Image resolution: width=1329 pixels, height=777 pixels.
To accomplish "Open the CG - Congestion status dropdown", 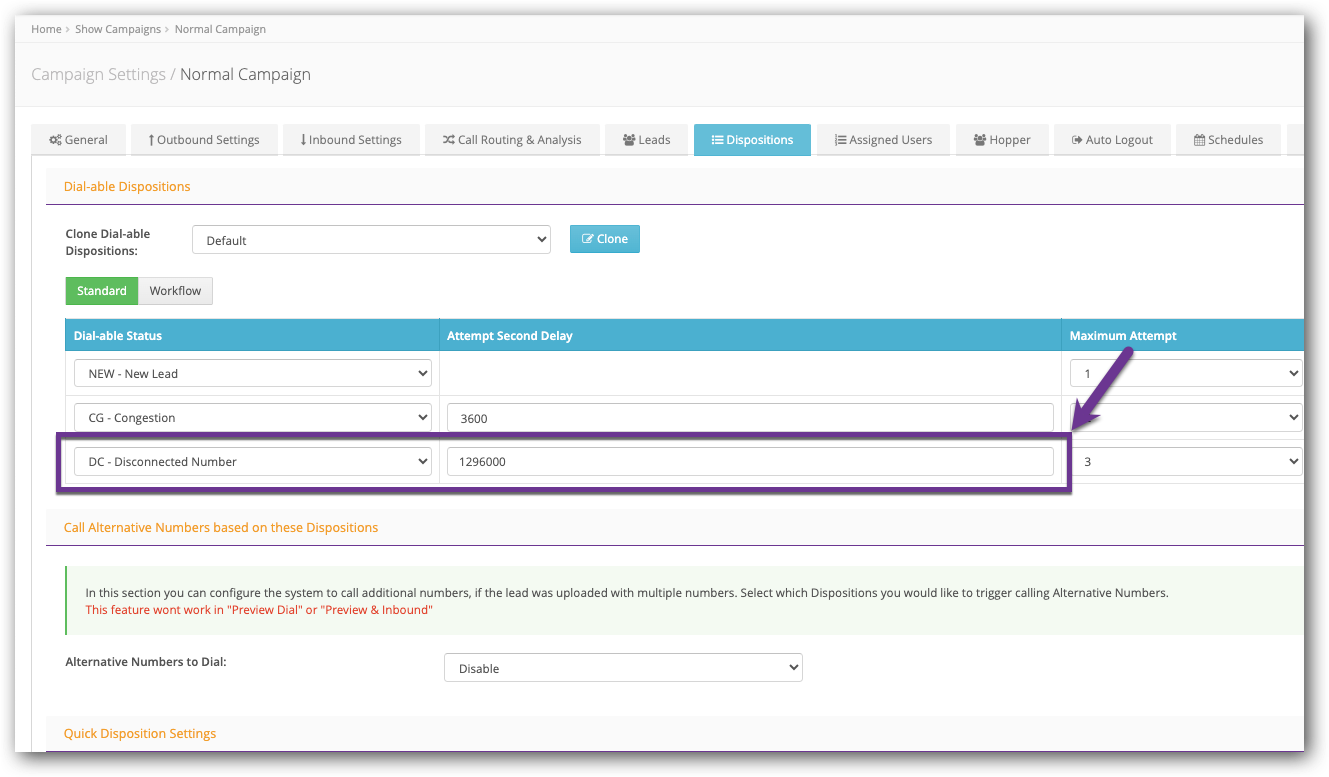I will click(x=253, y=417).
